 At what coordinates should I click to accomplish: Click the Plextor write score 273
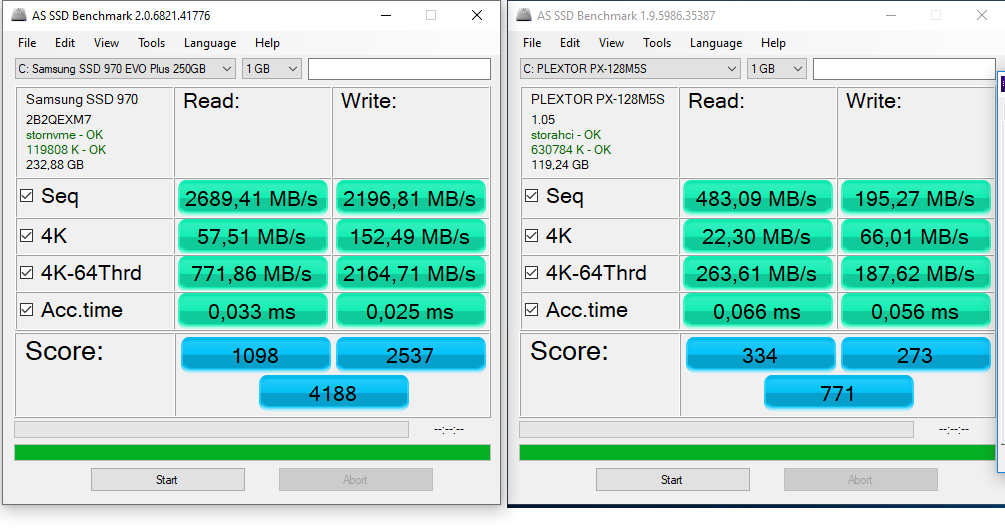(916, 355)
